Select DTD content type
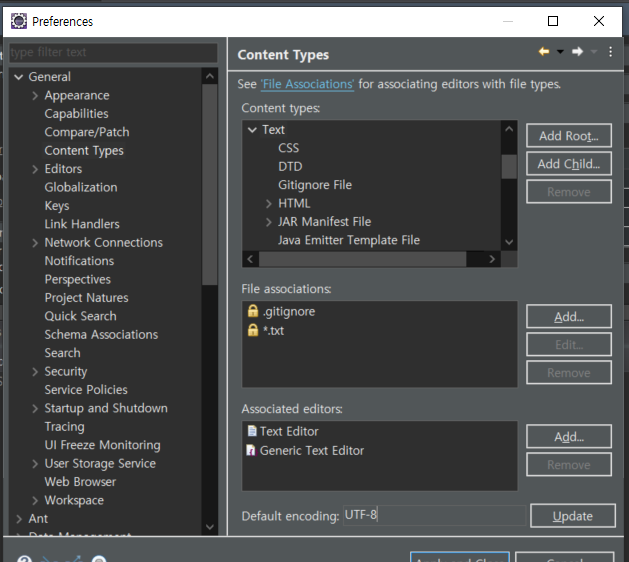This screenshot has height=562, width=629. pyautogui.click(x=290, y=166)
